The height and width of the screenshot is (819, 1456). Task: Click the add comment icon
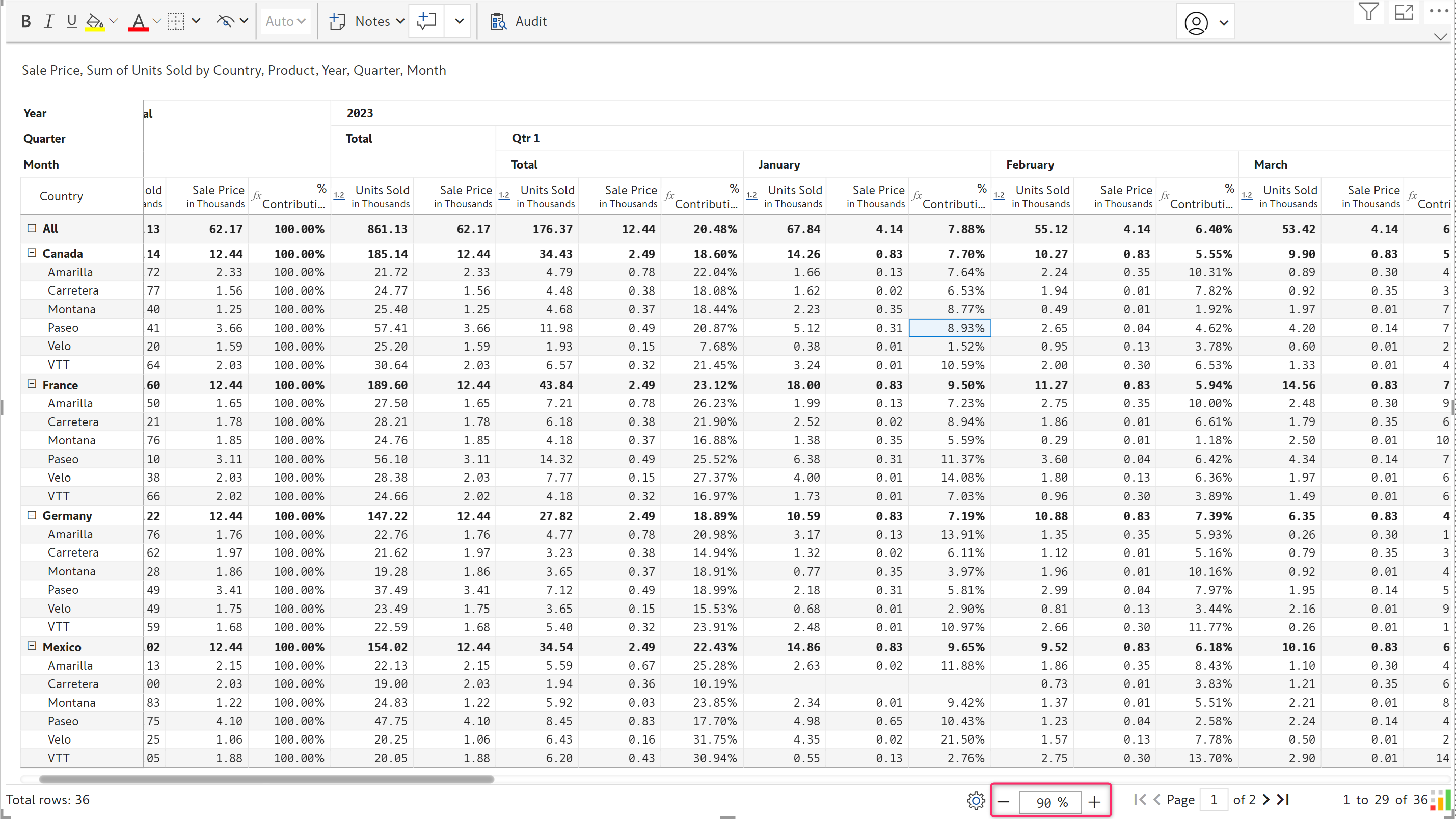(x=426, y=21)
